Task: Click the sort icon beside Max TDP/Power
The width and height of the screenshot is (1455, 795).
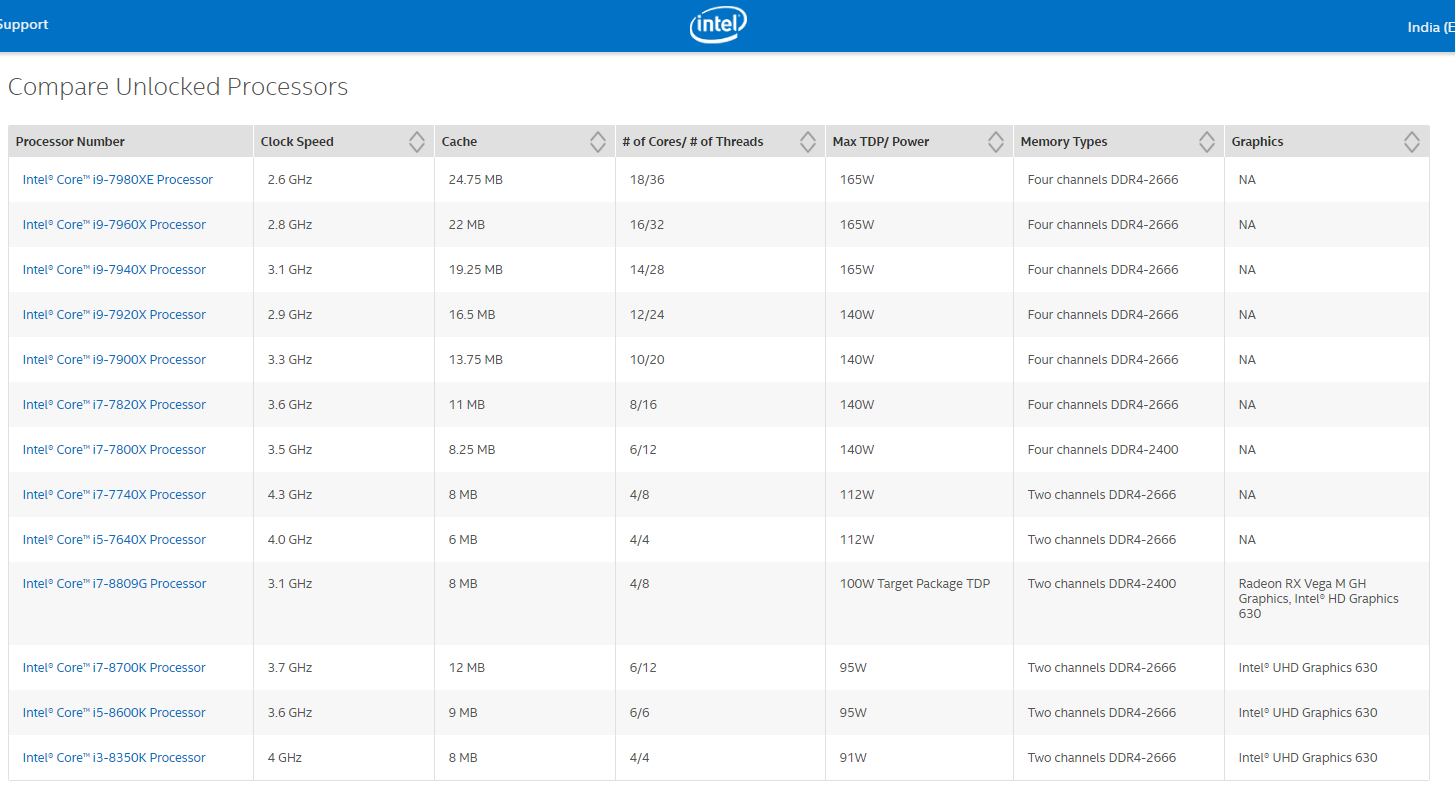Action: point(995,141)
